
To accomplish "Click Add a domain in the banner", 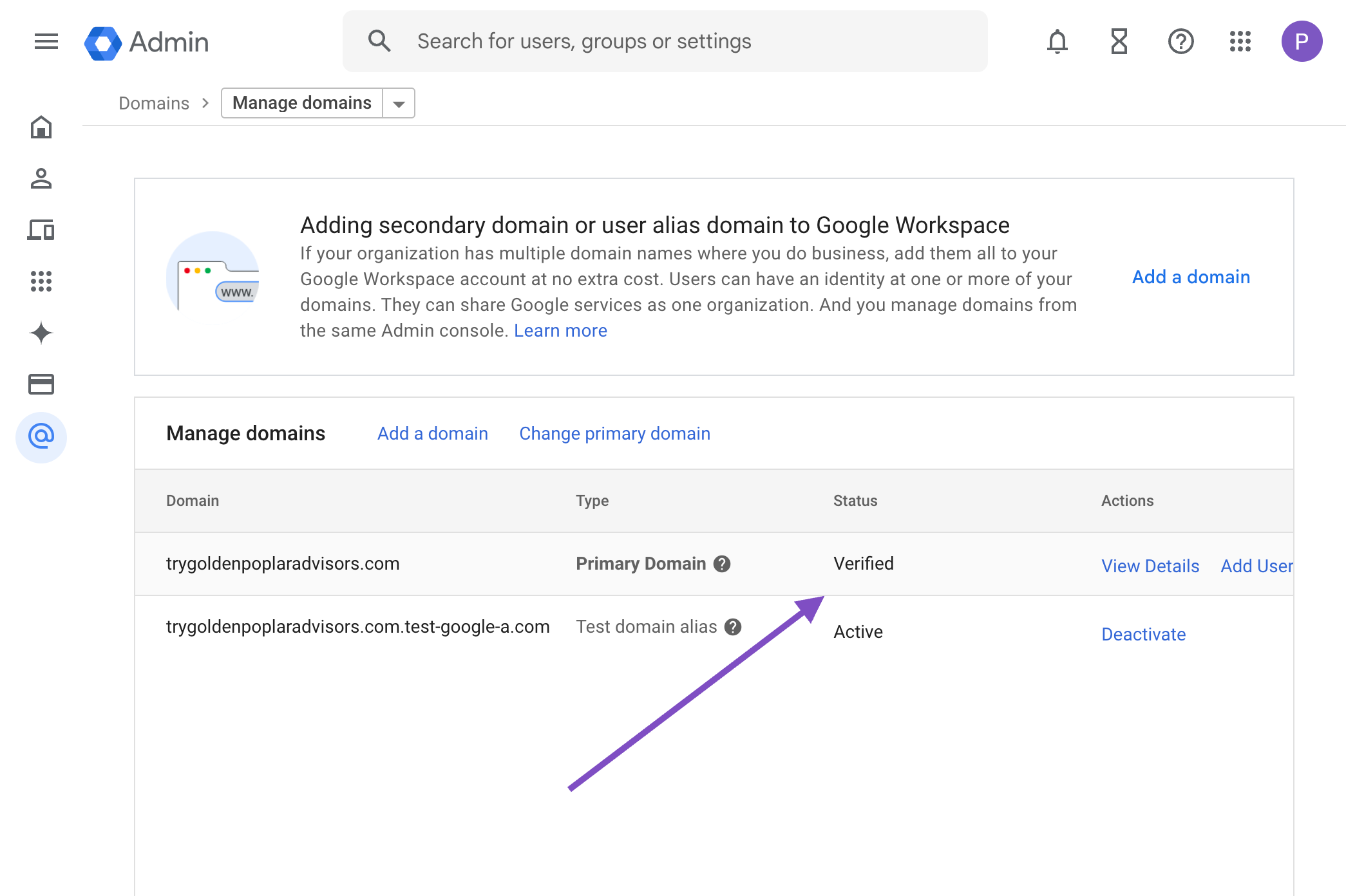I will point(1191,277).
